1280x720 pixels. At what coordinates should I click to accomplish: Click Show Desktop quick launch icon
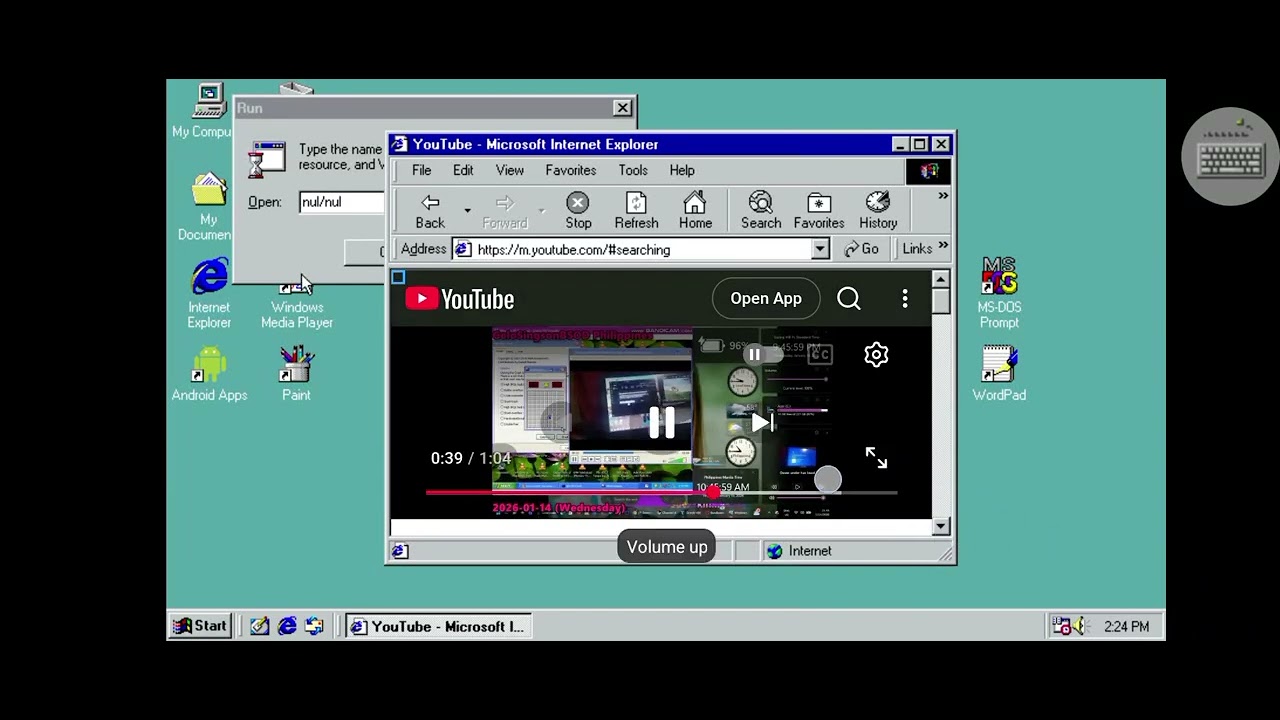[260, 626]
